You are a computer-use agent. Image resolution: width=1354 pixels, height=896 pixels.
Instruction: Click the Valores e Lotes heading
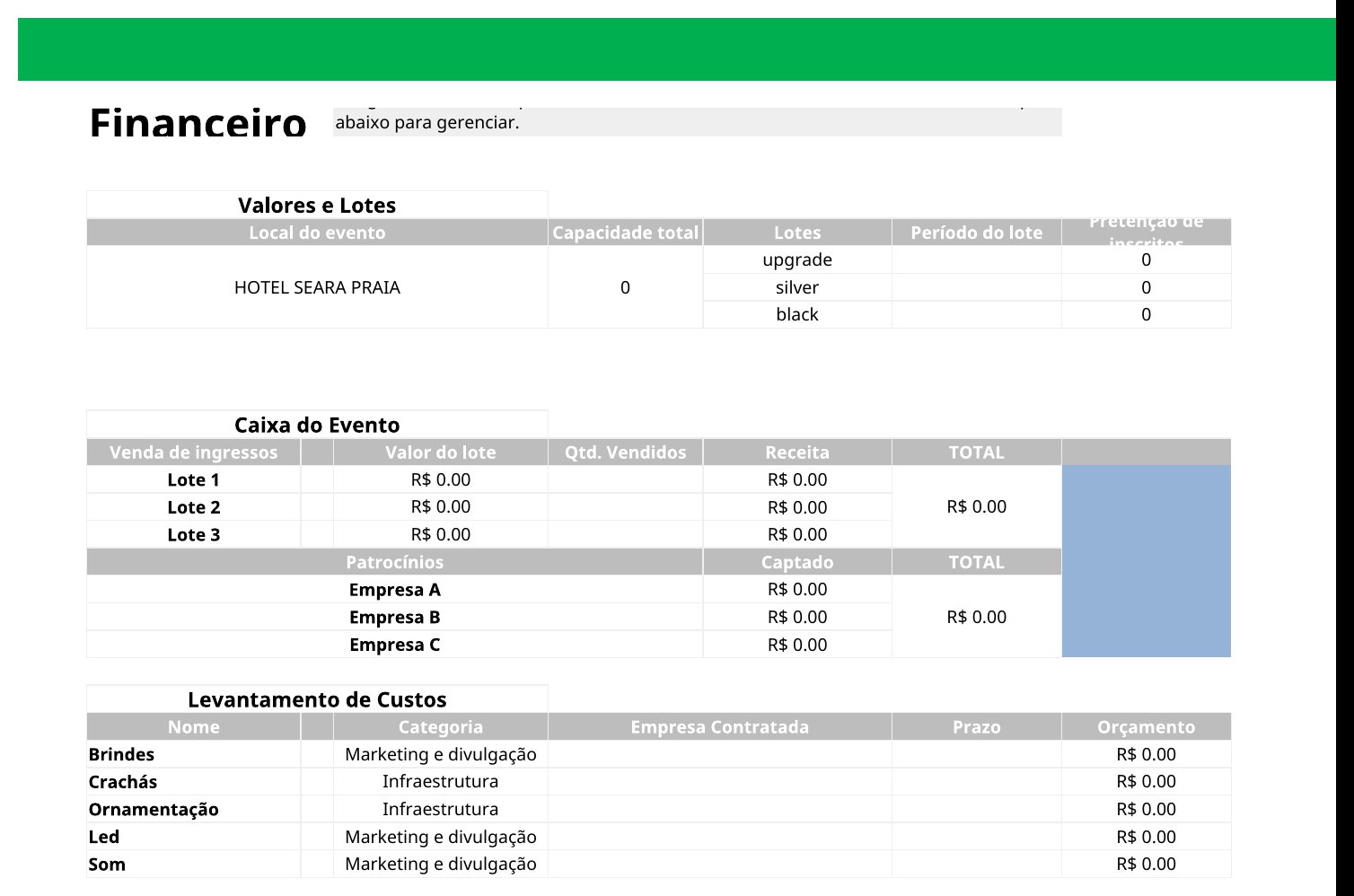pos(317,205)
